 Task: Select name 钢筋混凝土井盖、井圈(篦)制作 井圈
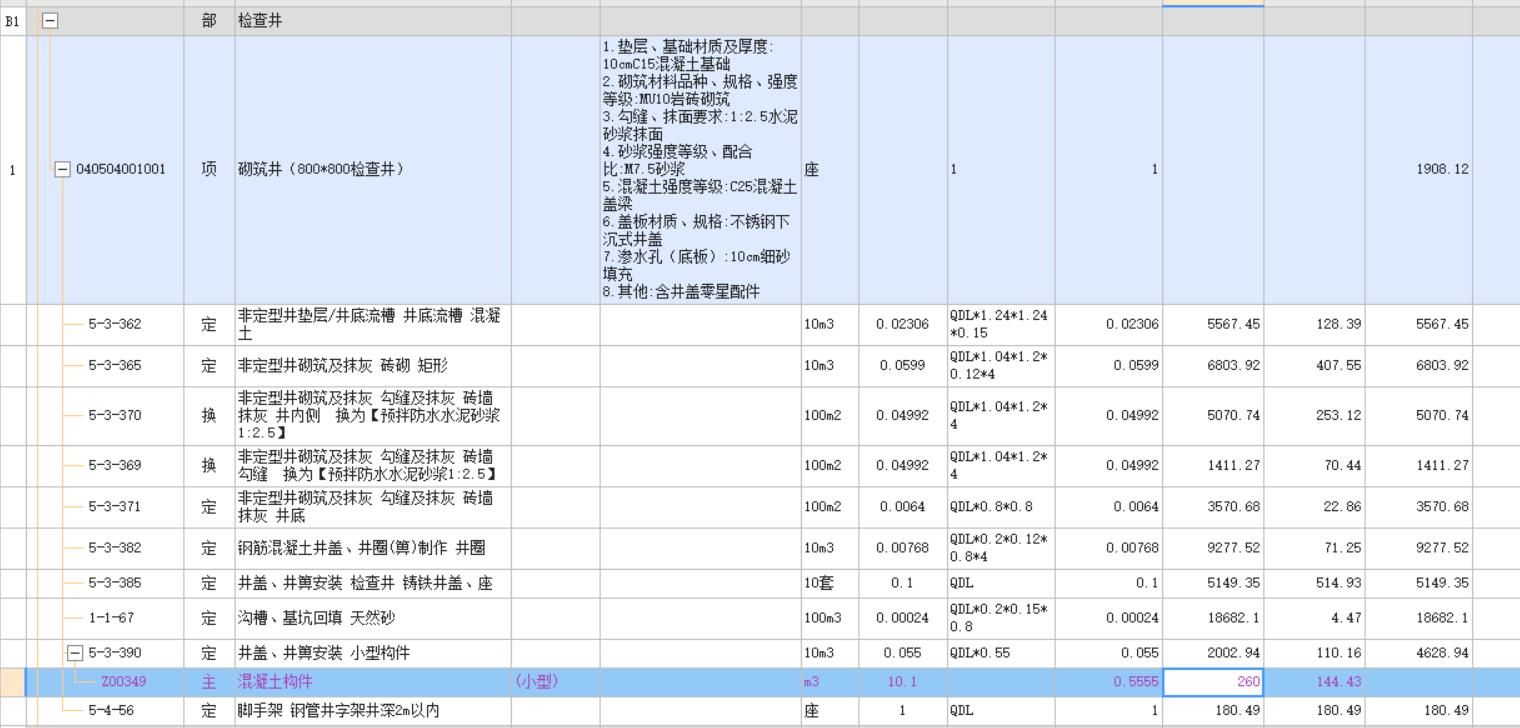click(x=362, y=548)
